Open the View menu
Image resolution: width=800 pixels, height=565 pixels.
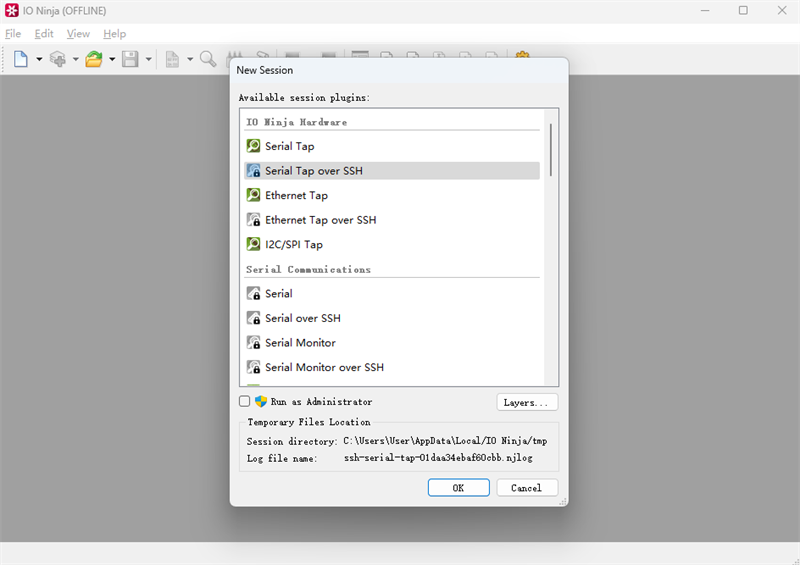[x=78, y=34]
